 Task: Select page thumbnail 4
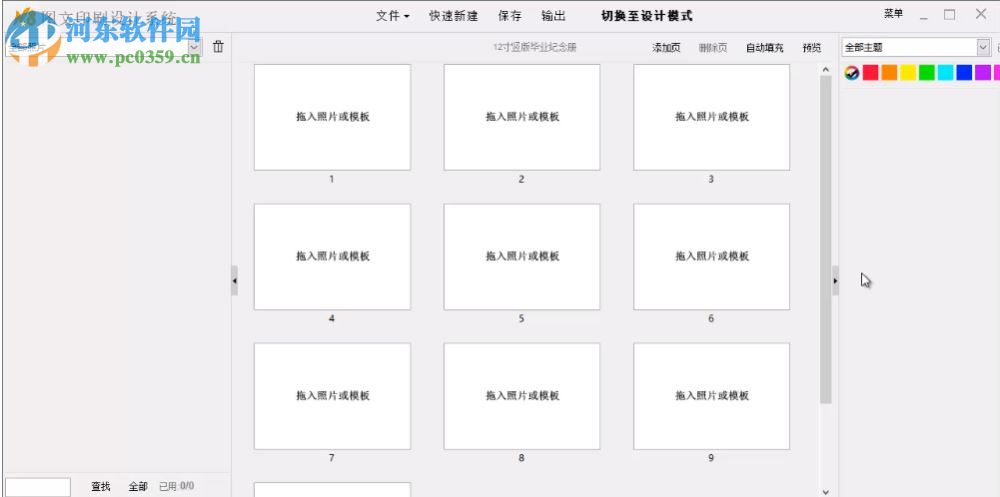(x=332, y=256)
